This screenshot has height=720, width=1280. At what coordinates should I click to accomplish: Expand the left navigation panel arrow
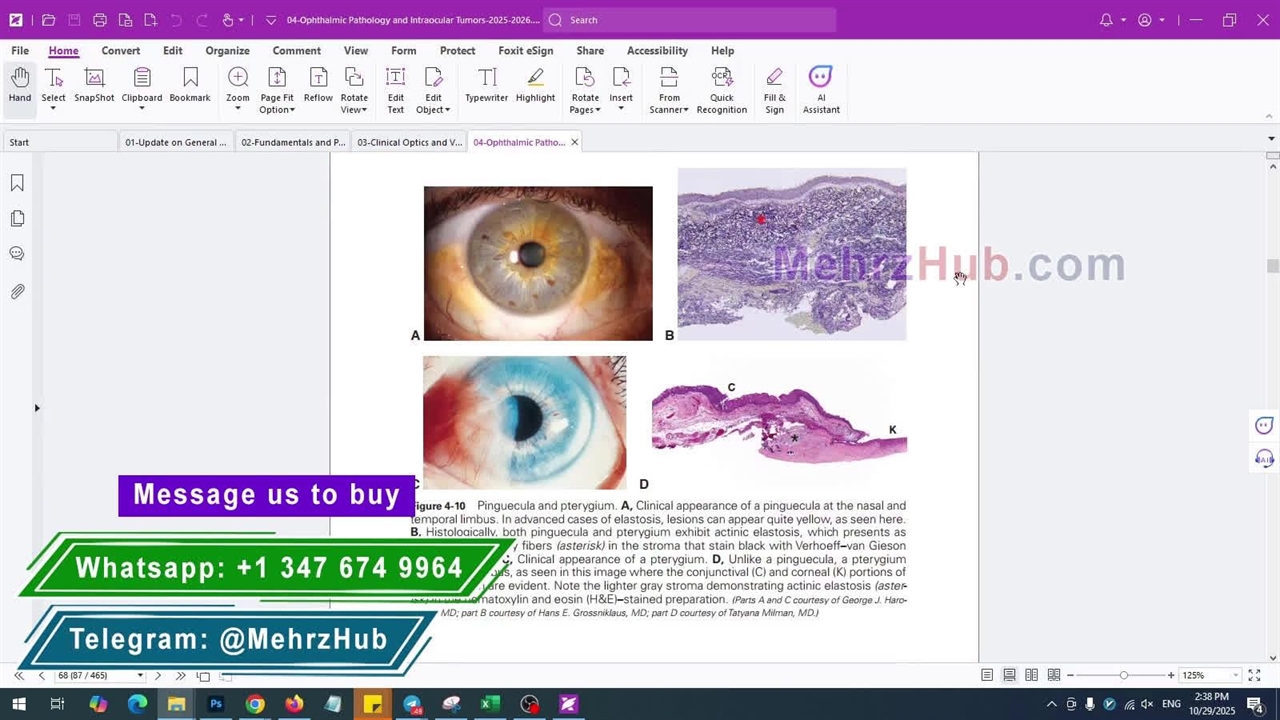[x=37, y=408]
